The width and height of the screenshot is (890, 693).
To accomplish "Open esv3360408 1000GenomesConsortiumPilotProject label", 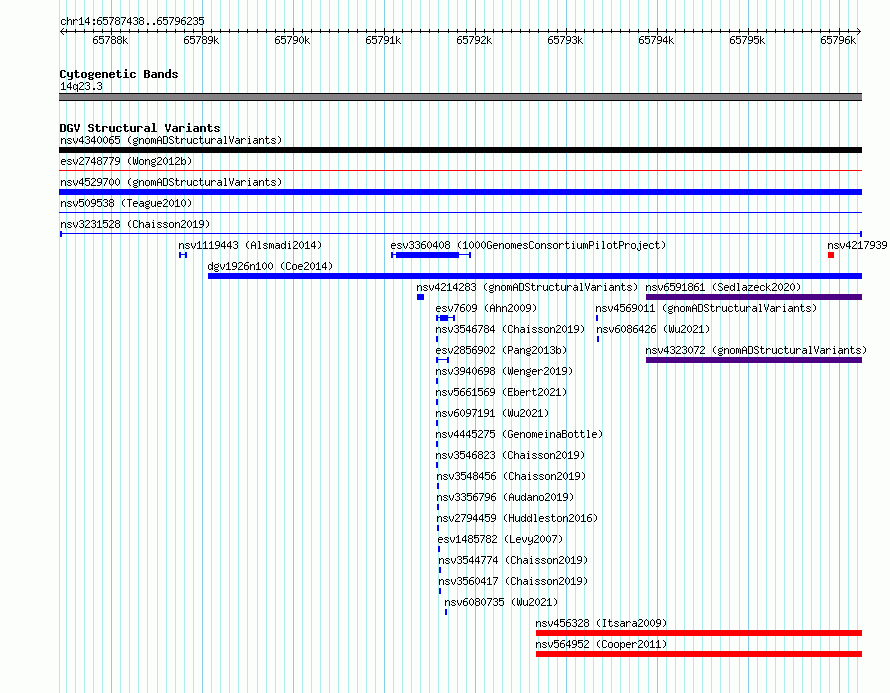I will [x=528, y=245].
